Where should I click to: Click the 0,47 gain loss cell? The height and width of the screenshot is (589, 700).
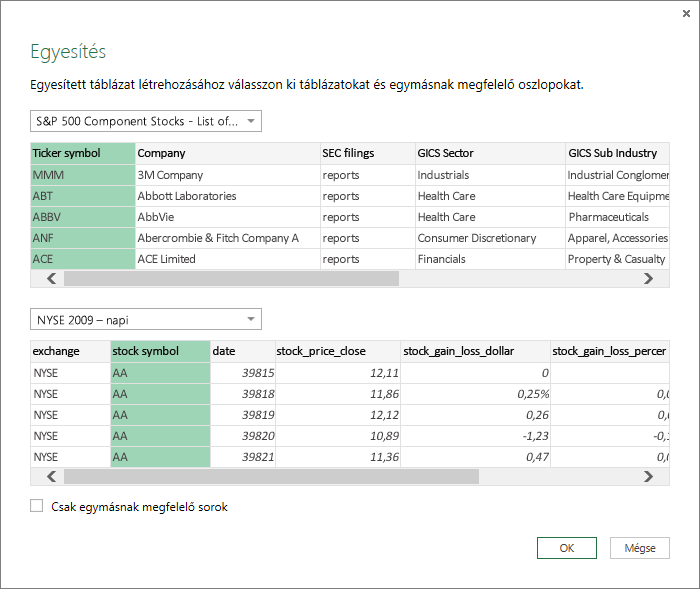[475, 457]
